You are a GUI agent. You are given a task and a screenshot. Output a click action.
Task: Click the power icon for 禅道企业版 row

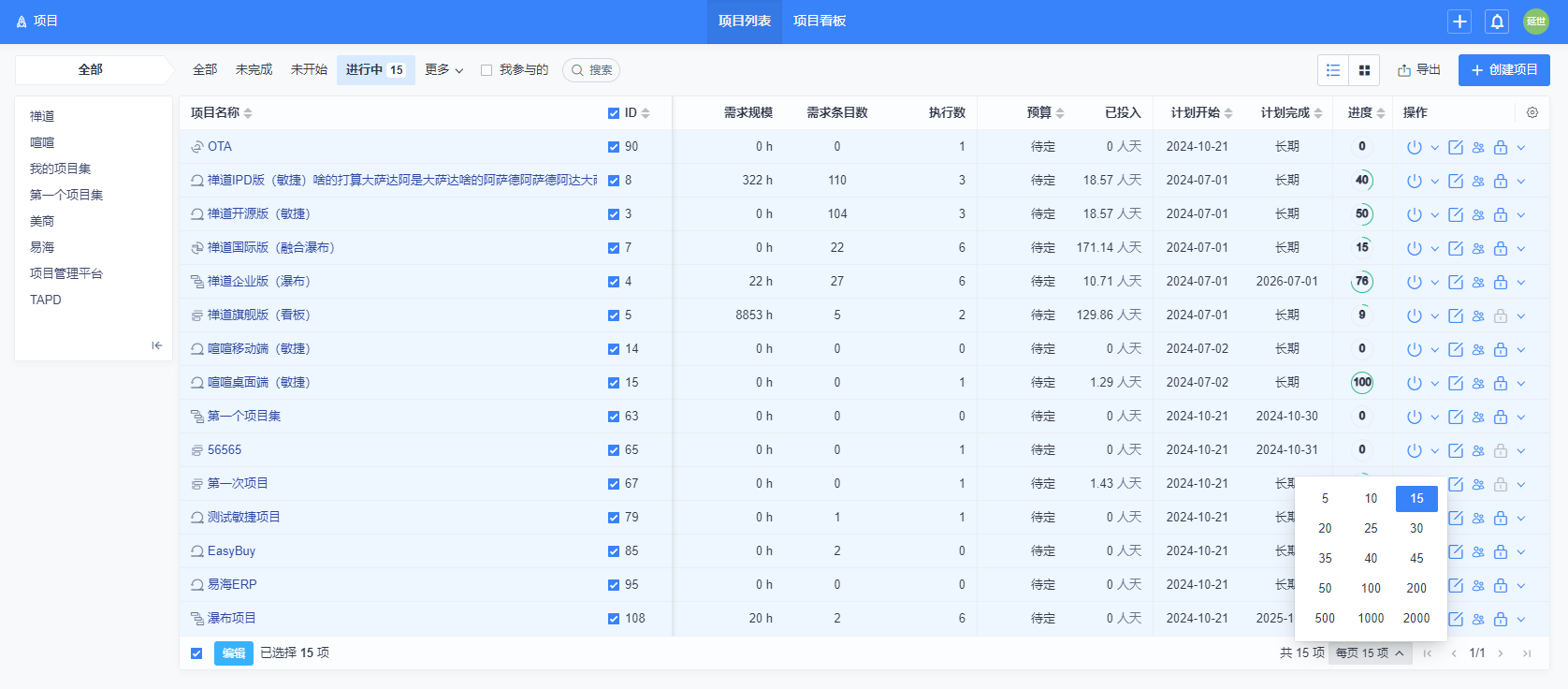coord(1414,282)
